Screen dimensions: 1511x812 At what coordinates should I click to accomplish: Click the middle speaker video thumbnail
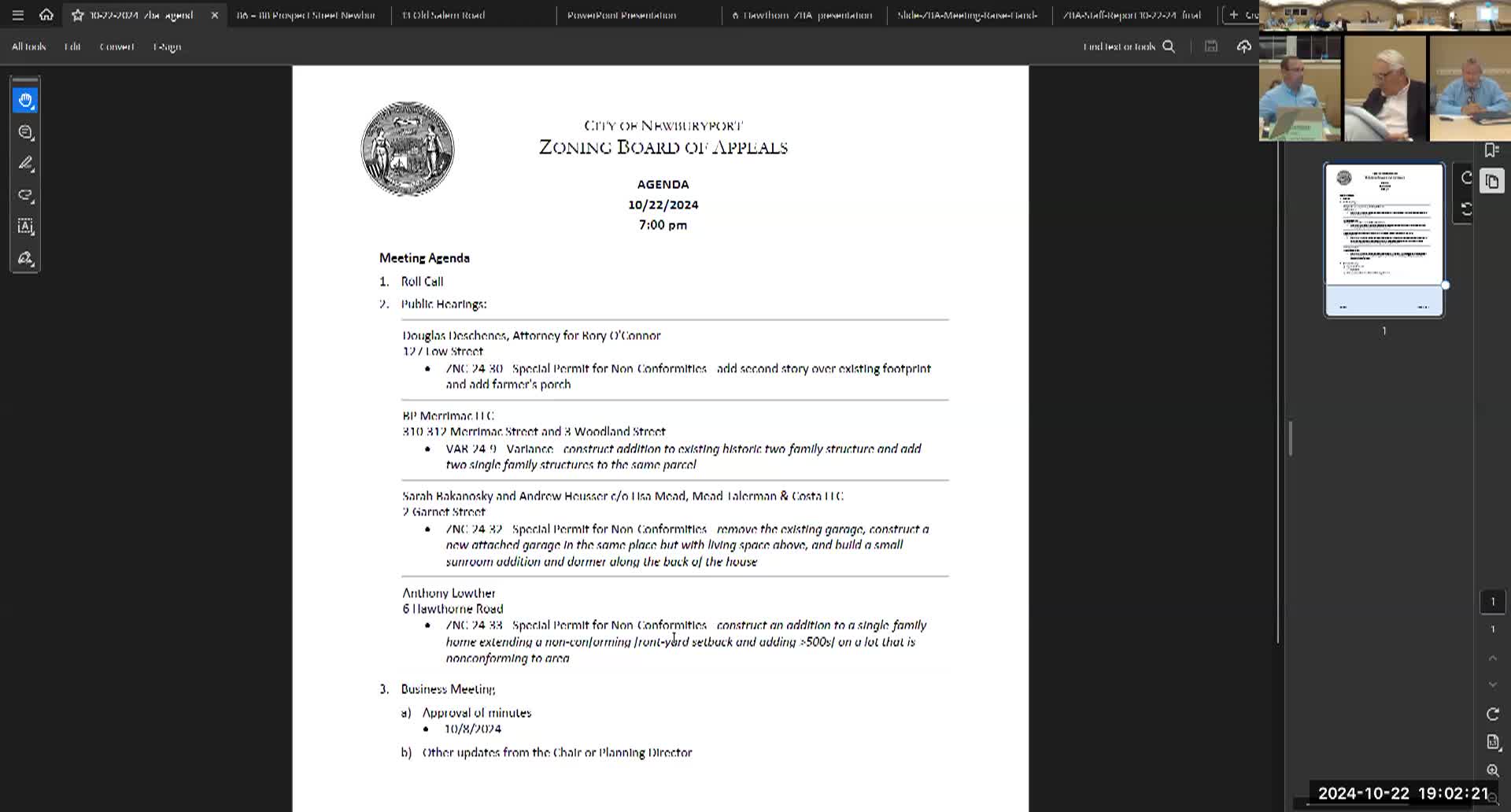coord(1385,88)
